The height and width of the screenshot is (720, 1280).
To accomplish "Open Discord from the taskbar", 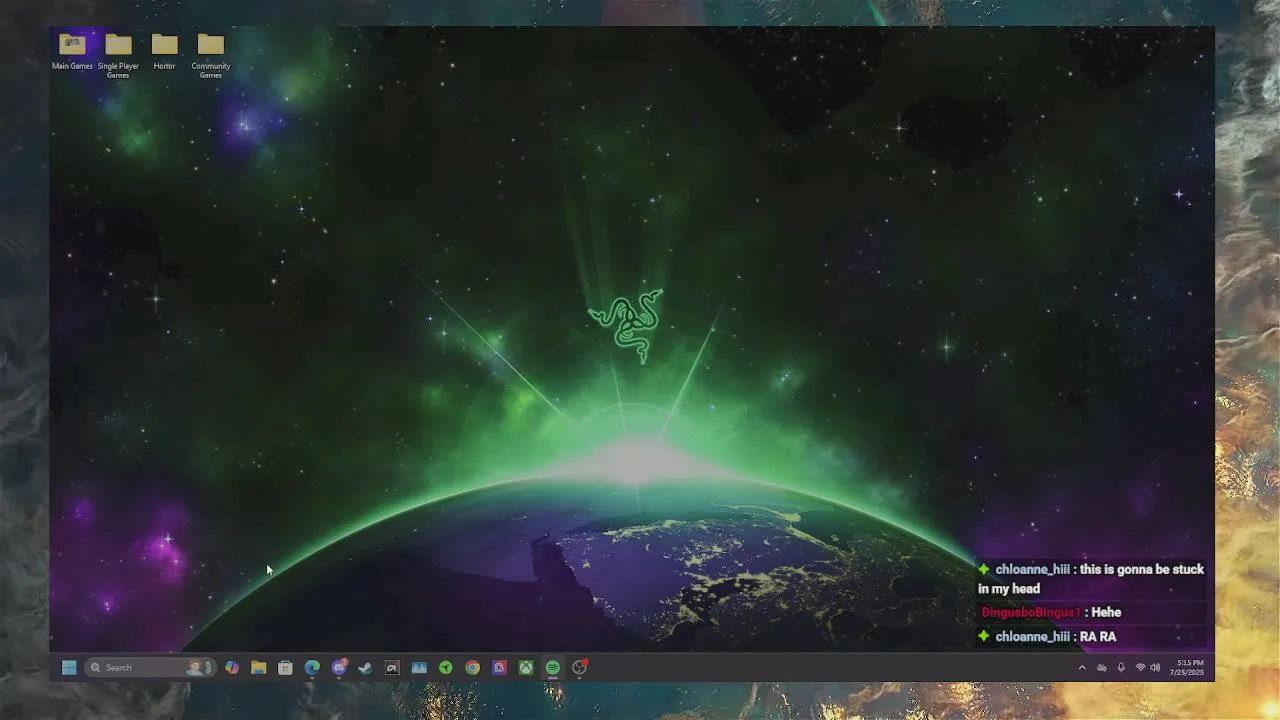I will tap(339, 667).
